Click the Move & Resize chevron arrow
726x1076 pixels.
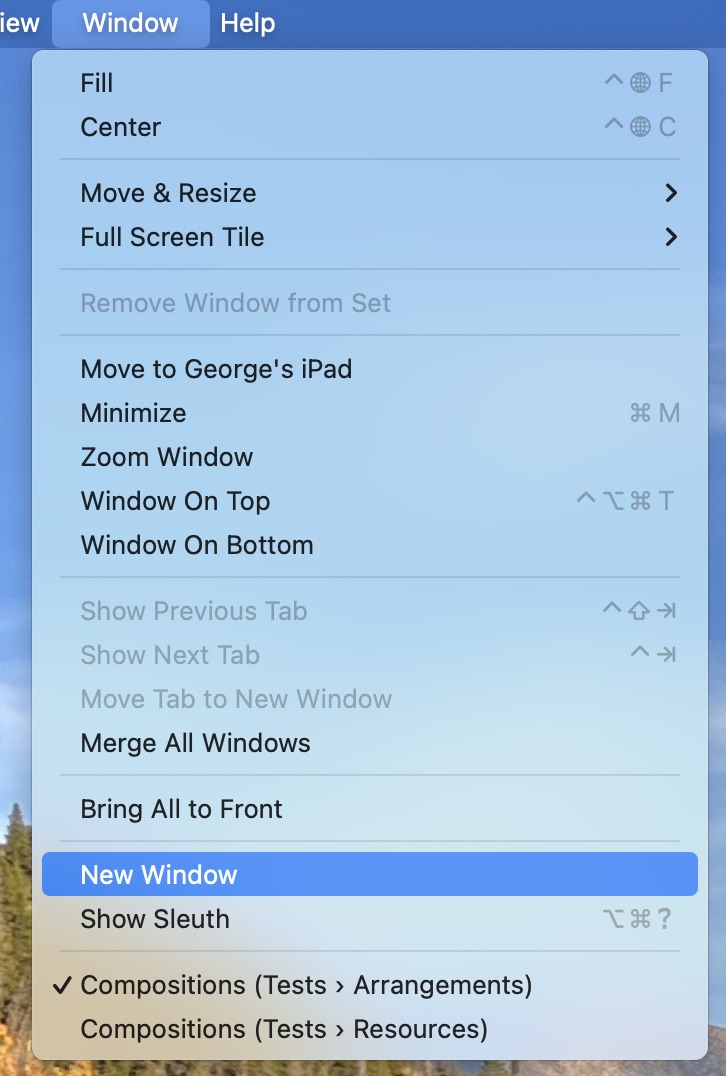click(x=672, y=192)
